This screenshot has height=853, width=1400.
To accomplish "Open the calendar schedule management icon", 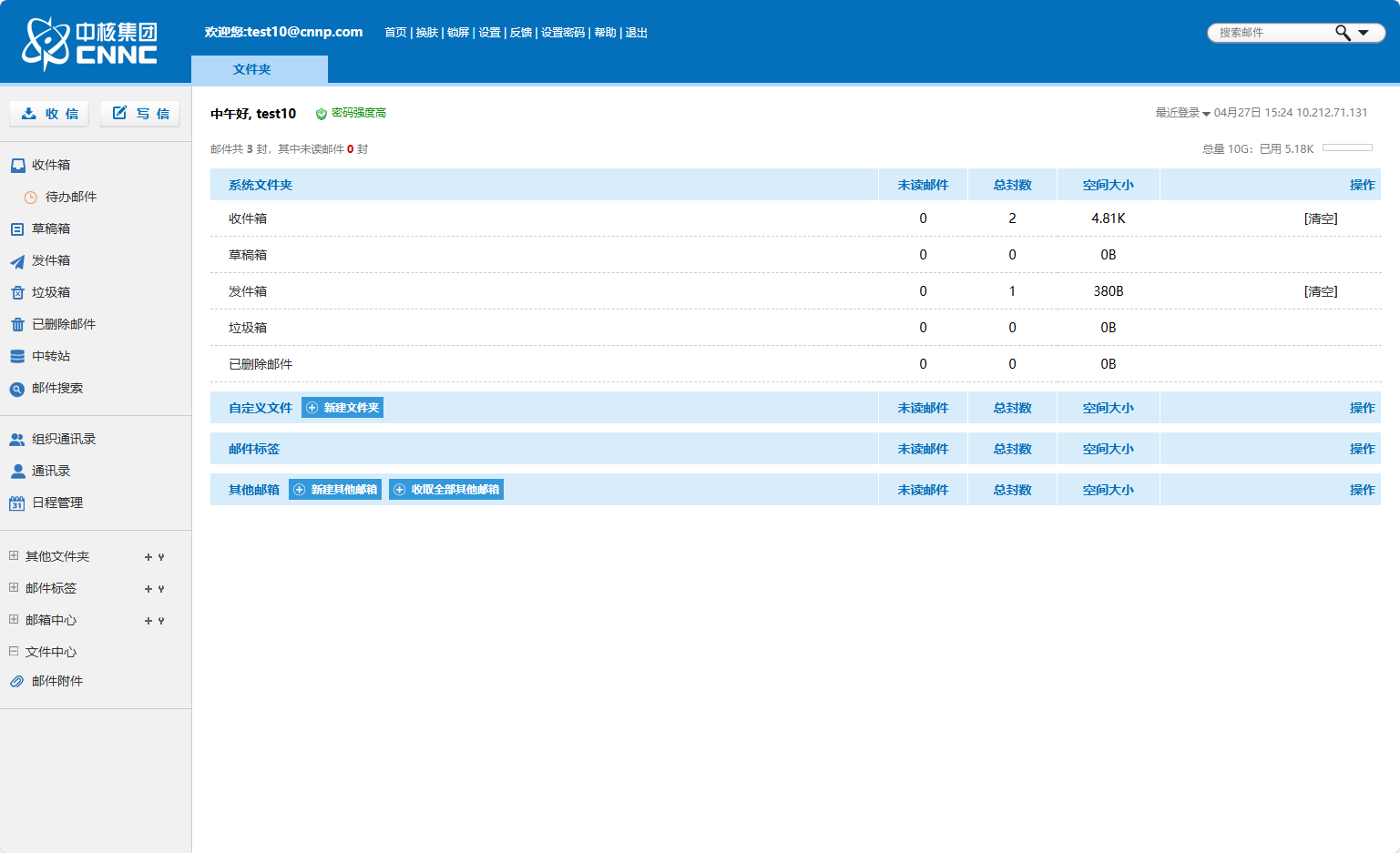I will pos(17,503).
